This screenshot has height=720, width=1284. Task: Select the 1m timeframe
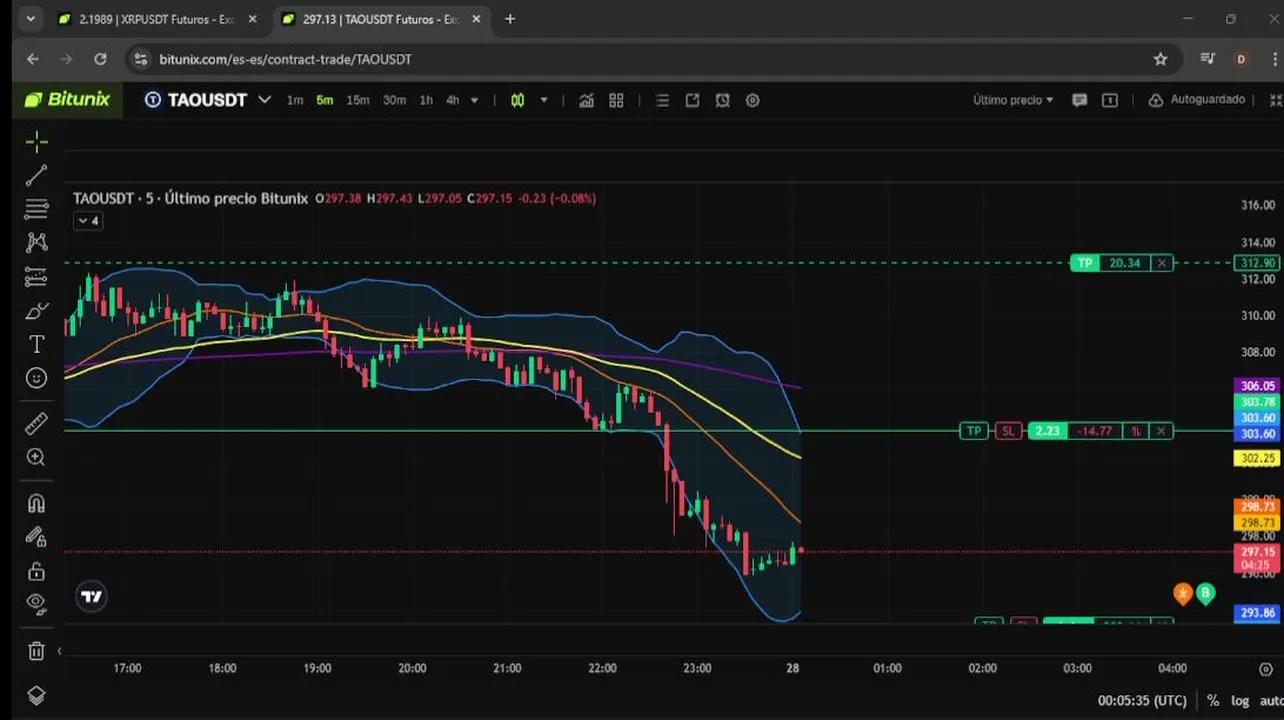(x=295, y=100)
